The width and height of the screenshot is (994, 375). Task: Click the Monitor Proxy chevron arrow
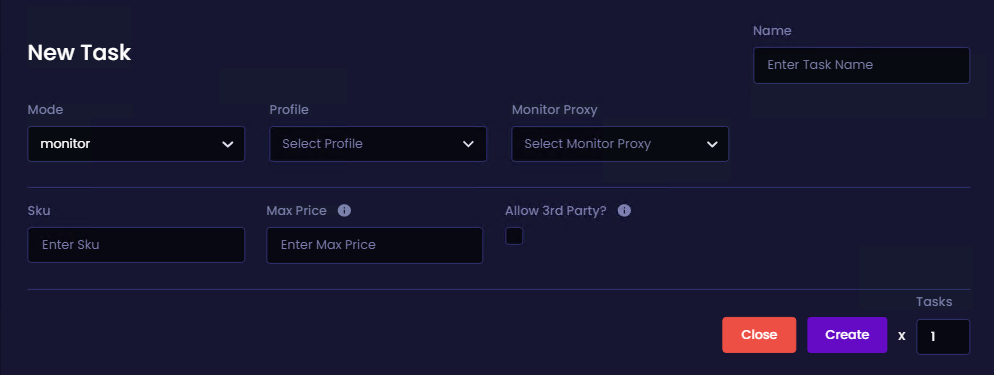pyautogui.click(x=711, y=144)
